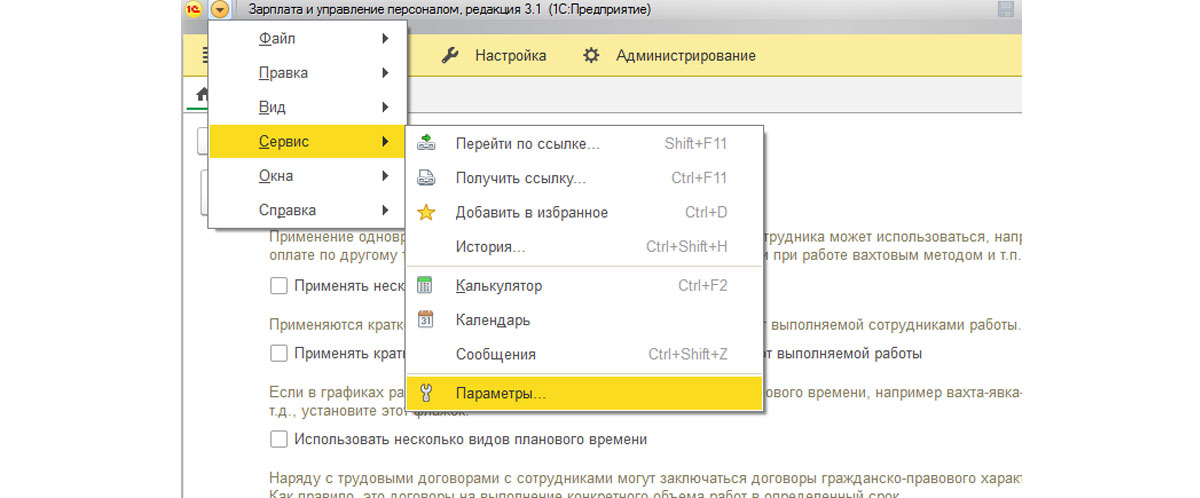Click the save diskette icon in title bar

1006,10
